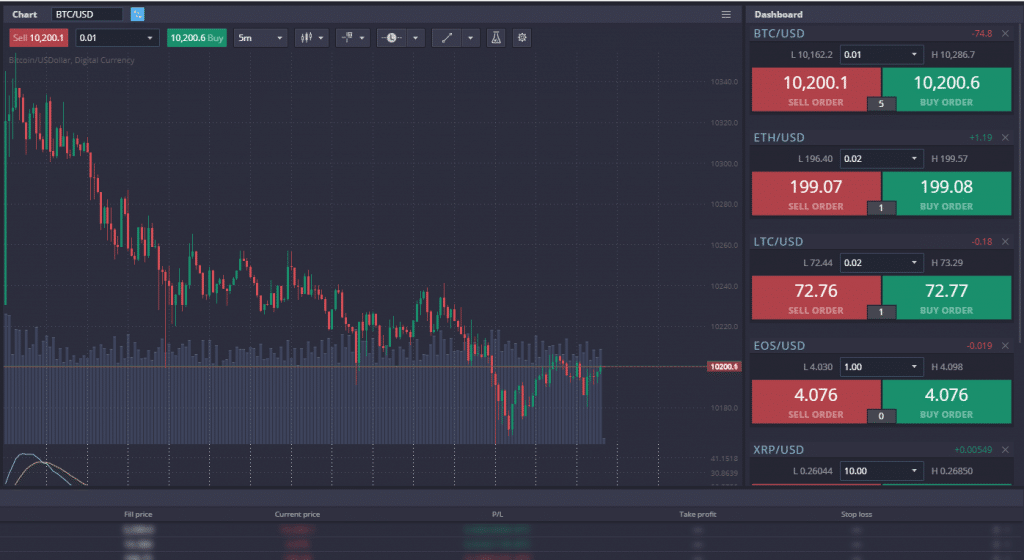The height and width of the screenshot is (560, 1024).
Task: Open XRP/USD quantity 10.00 dropdown
Action: (881, 471)
